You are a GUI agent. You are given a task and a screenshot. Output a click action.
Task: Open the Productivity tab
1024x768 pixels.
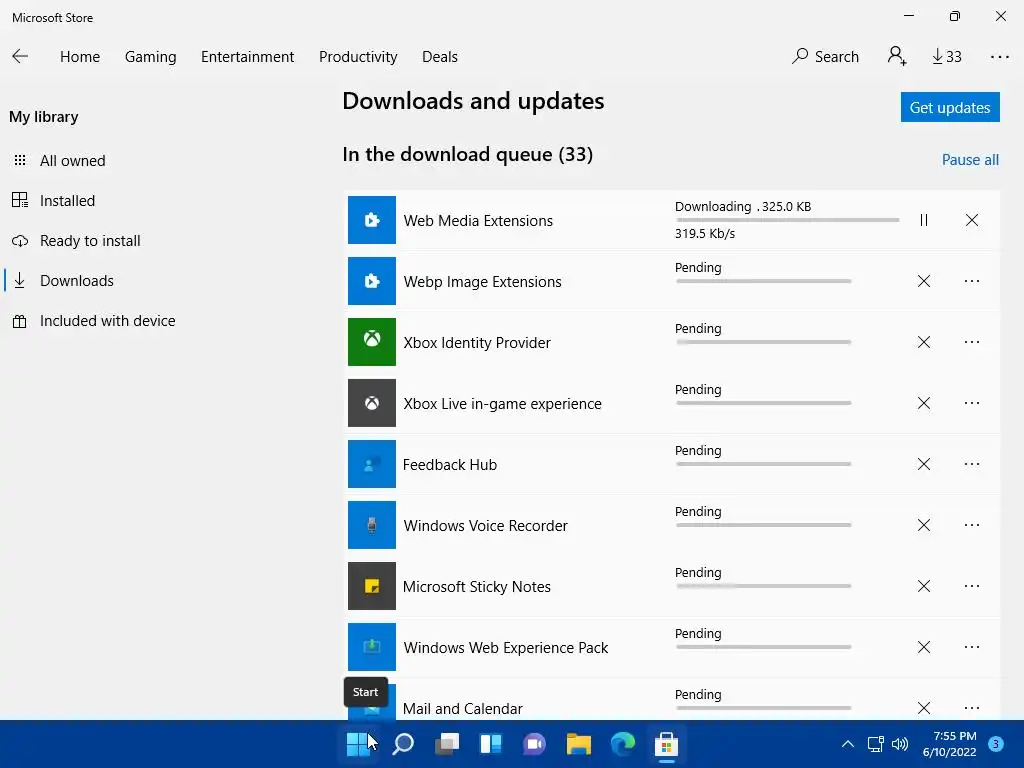(x=358, y=57)
